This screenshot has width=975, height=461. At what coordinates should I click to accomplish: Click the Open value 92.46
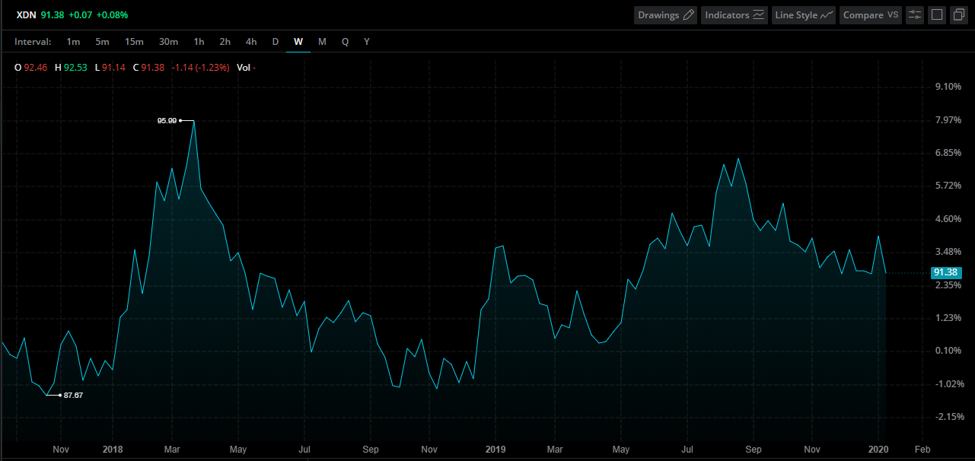(x=35, y=67)
